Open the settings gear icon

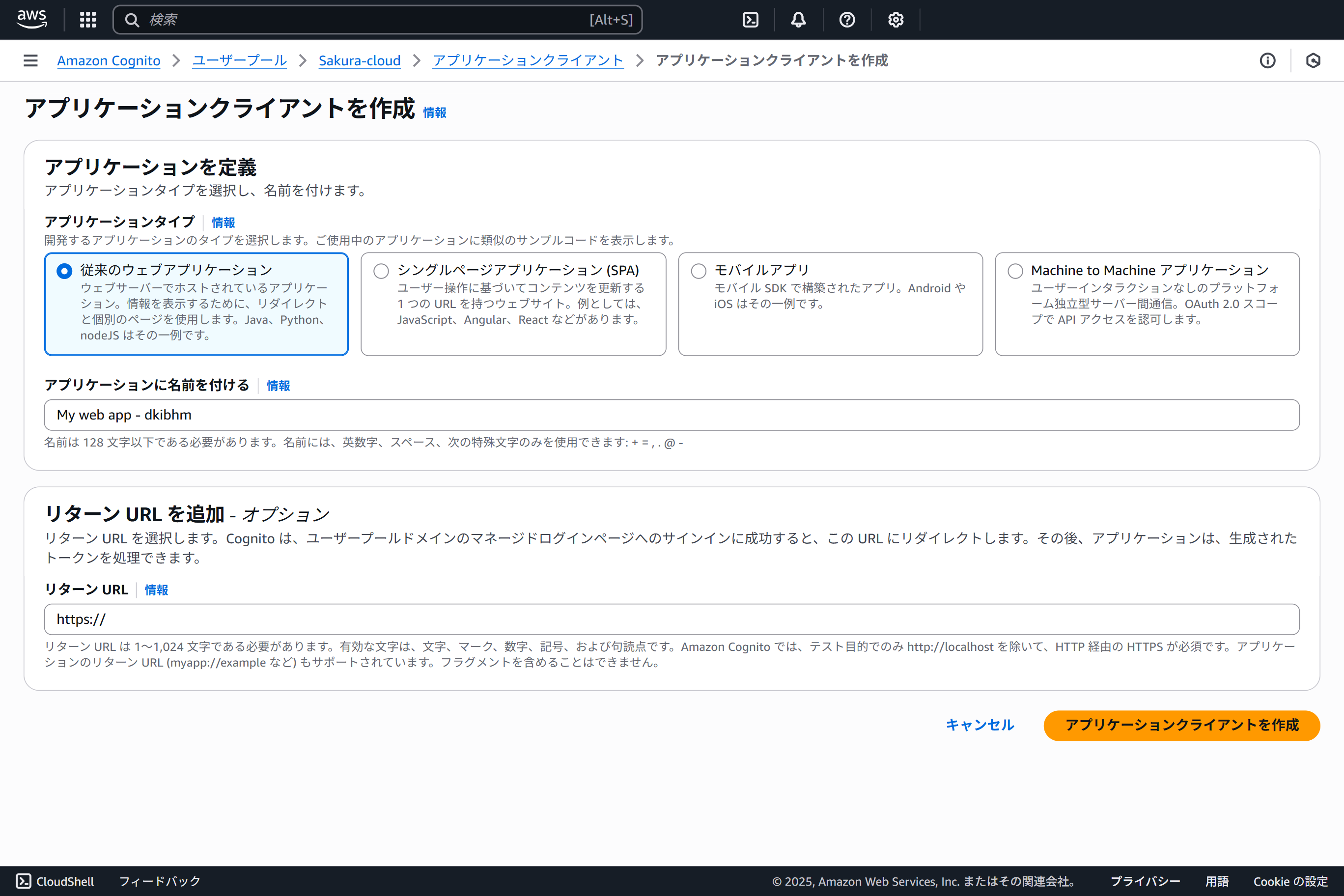point(896,20)
